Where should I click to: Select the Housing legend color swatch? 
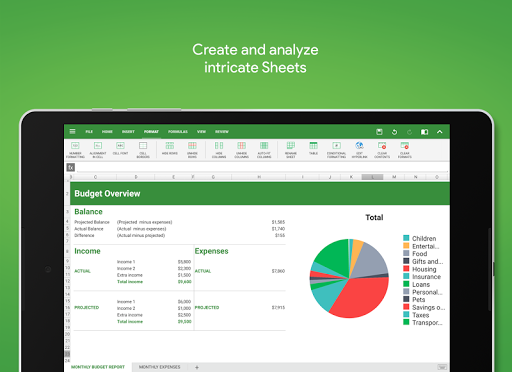(406, 269)
